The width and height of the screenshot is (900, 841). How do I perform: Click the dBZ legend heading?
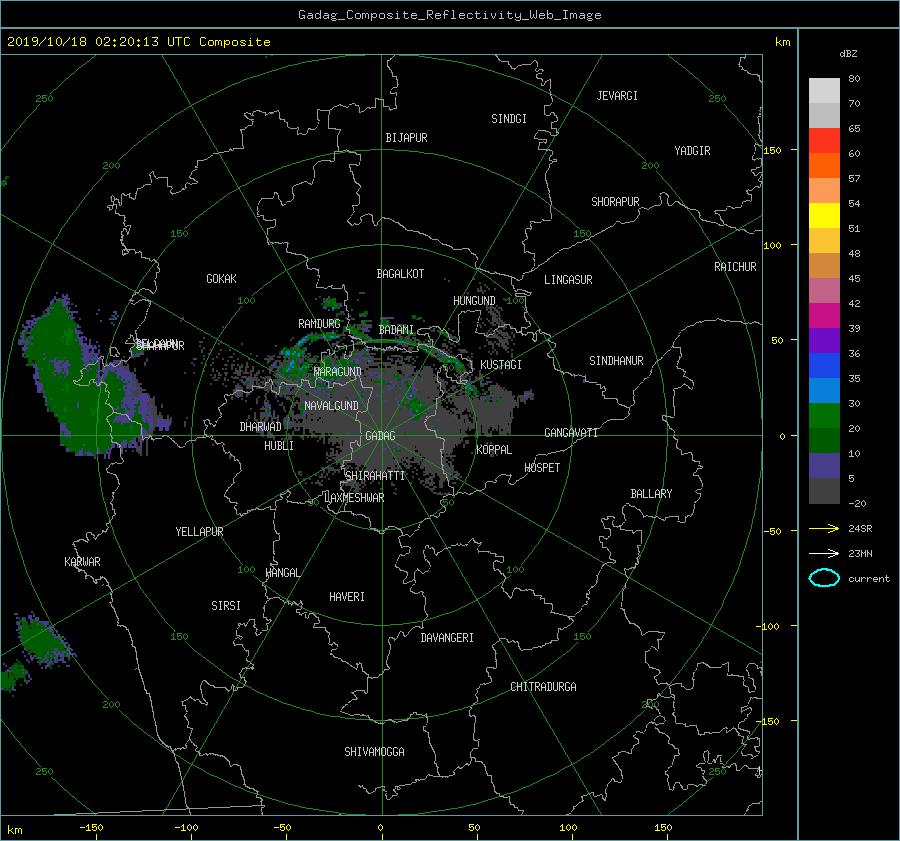pyautogui.click(x=848, y=54)
